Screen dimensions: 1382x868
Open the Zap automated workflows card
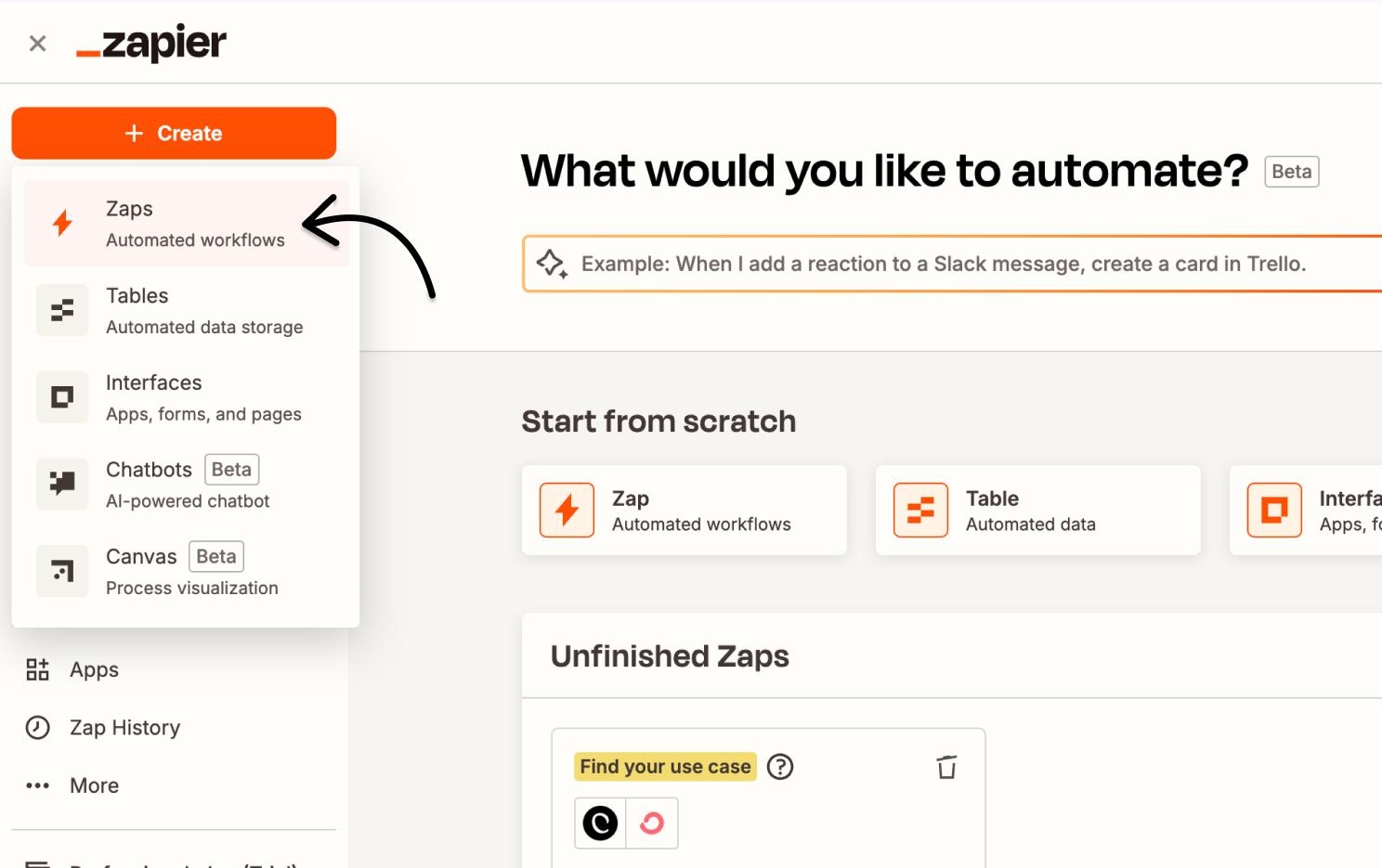pyautogui.click(x=684, y=510)
